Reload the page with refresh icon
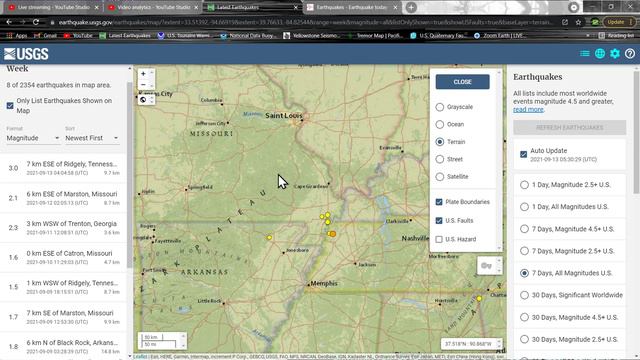The width and height of the screenshot is (640, 360). coord(36,22)
